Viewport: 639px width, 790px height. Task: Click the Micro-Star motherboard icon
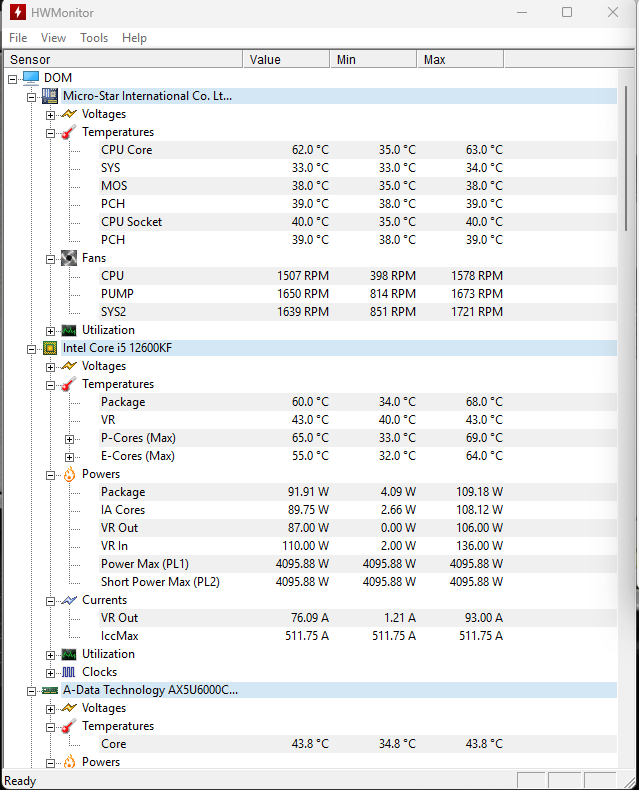point(50,96)
